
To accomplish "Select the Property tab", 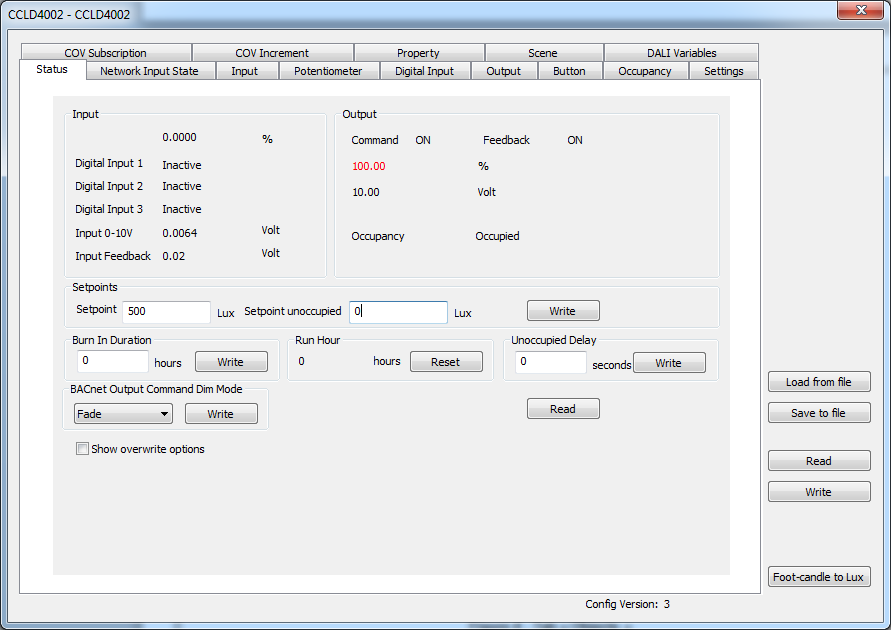I will coord(418,53).
